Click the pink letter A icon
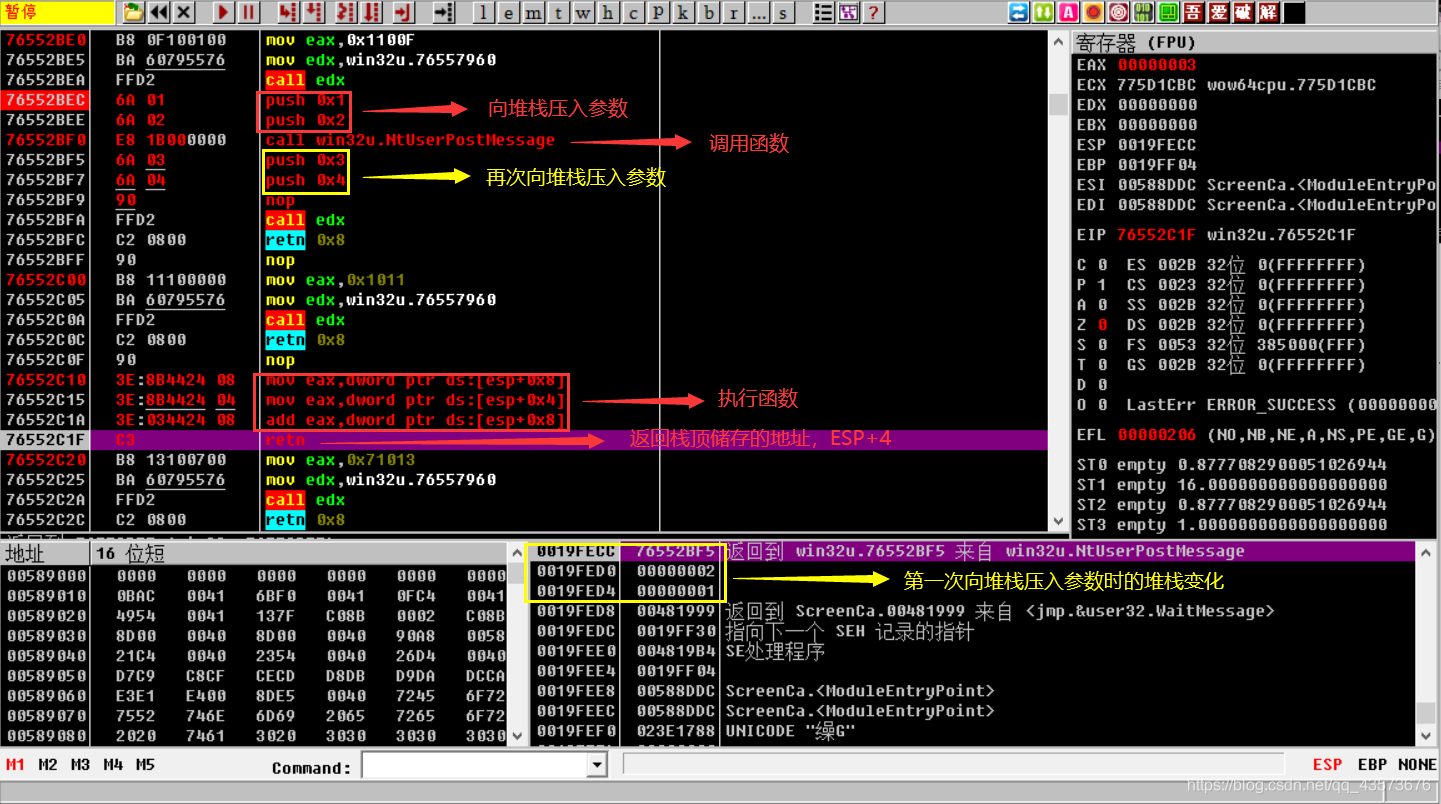 click(1069, 13)
